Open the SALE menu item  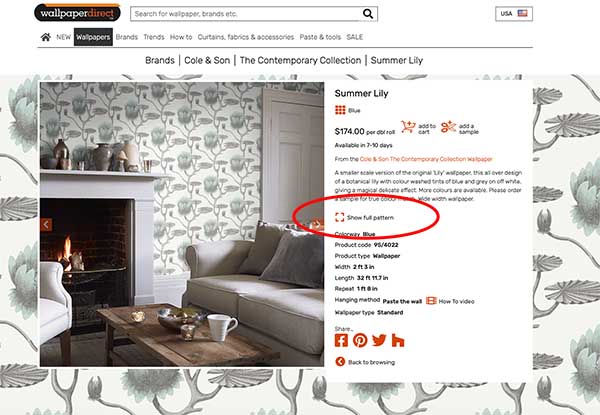click(x=355, y=37)
